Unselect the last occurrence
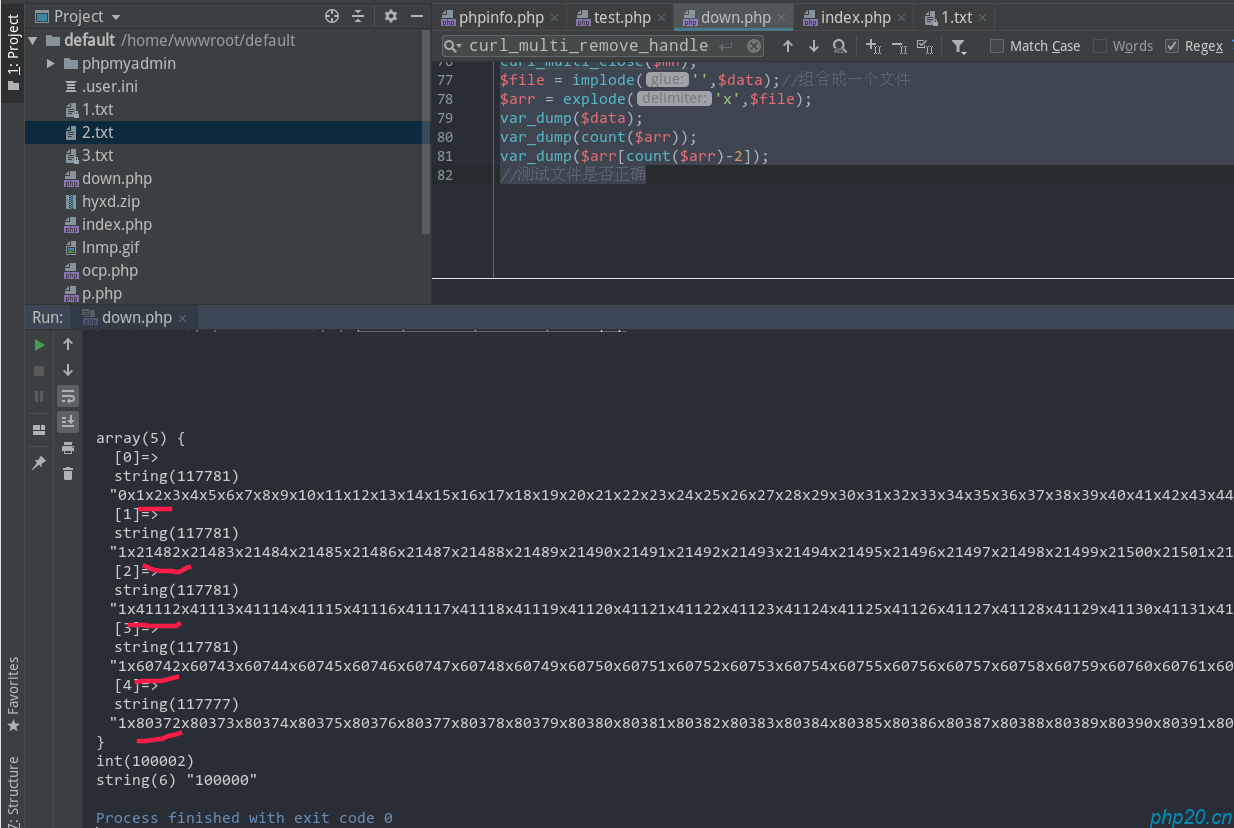This screenshot has height=828, width=1234. (x=899, y=46)
